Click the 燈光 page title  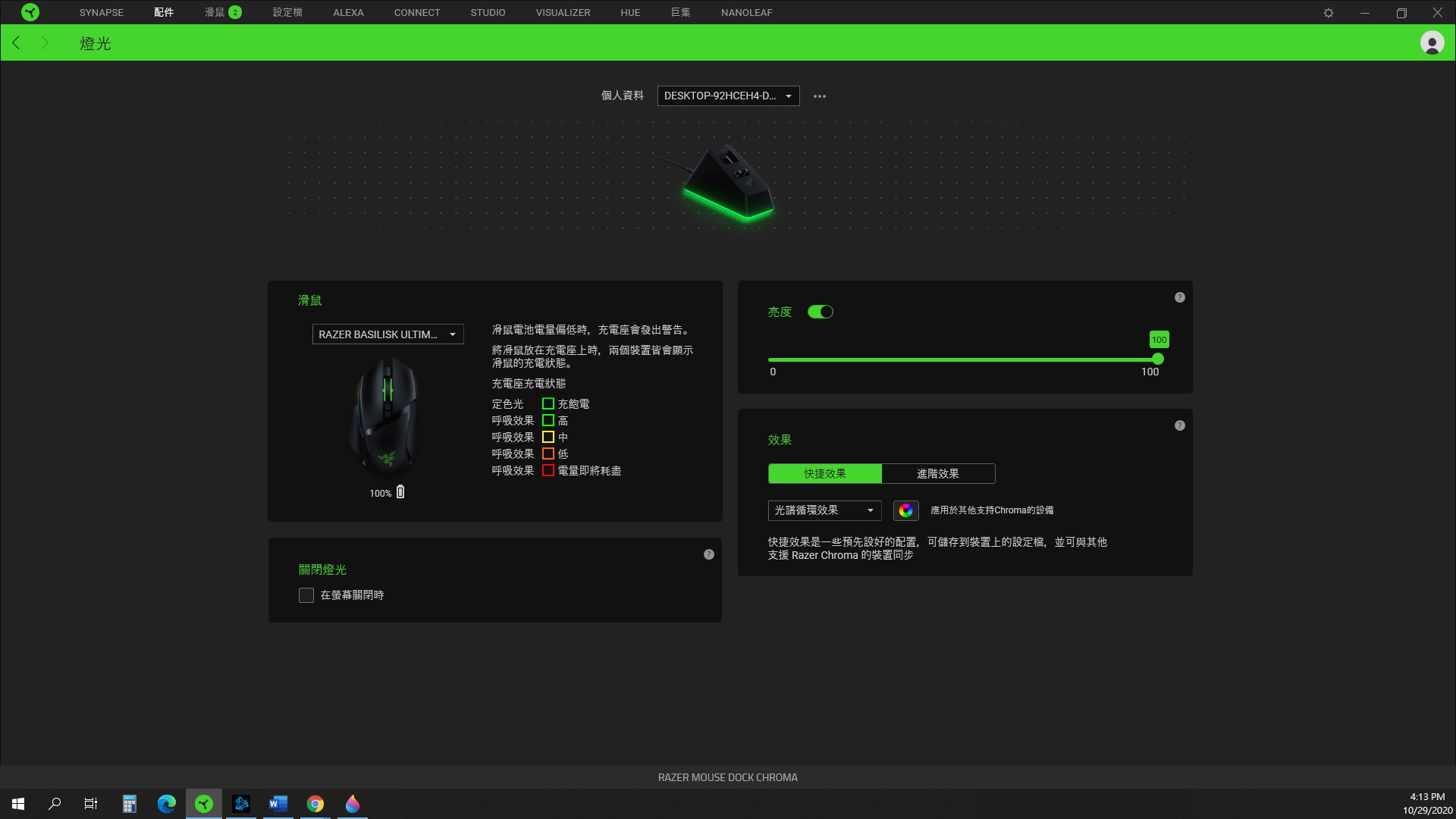point(96,43)
